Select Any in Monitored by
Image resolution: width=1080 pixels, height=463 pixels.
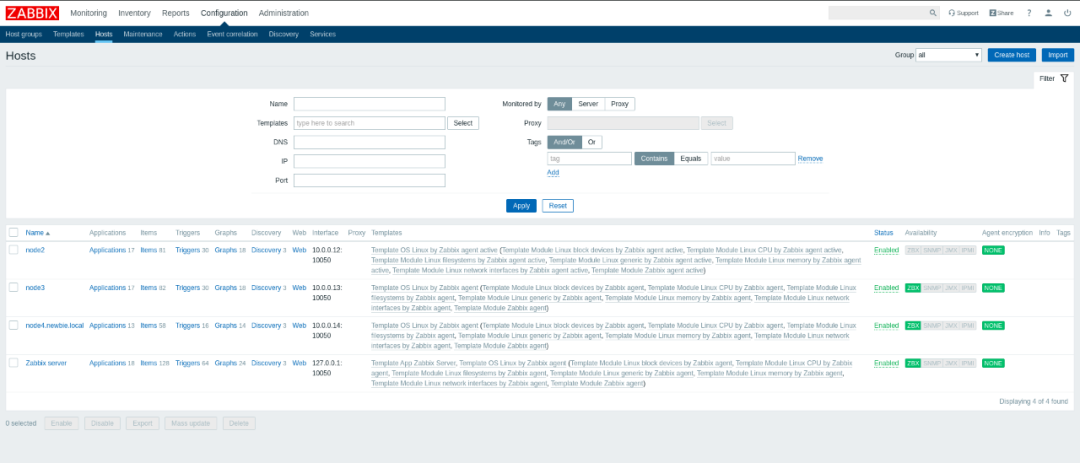point(559,104)
